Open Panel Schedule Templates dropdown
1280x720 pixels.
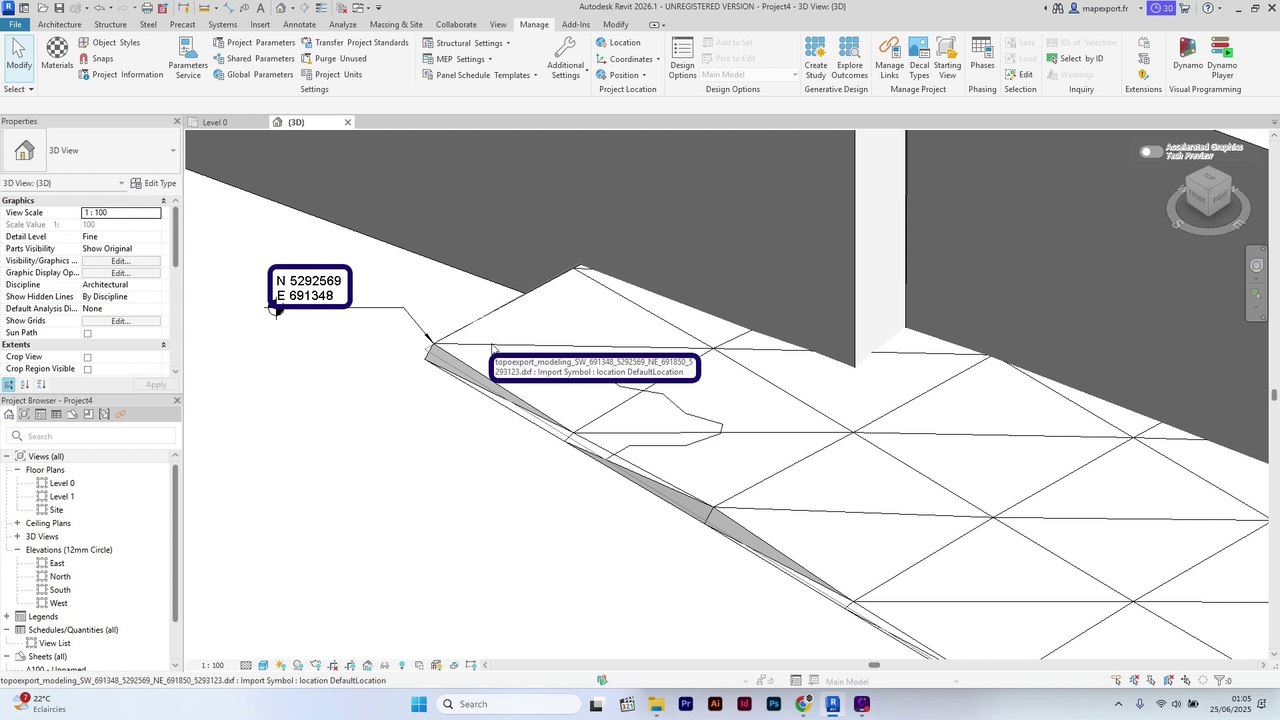pos(480,75)
